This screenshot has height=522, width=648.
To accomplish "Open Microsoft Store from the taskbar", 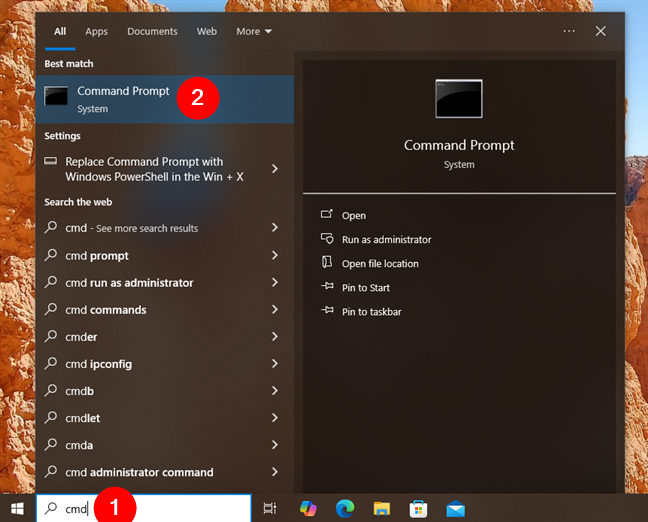I will [x=418, y=509].
